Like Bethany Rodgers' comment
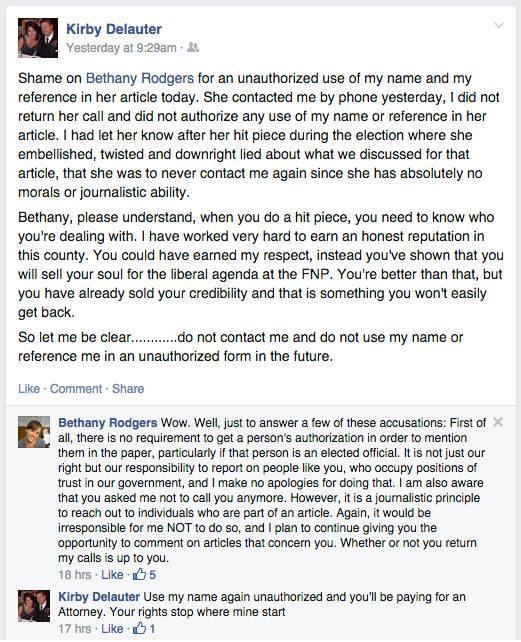521x642 pixels. (x=112, y=575)
